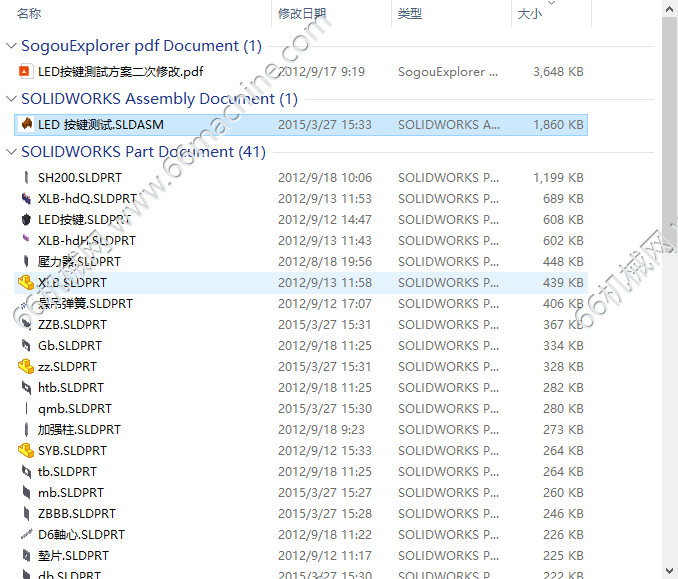
Task: Select file LED按键测试方案二次修改.pdf
Action: coord(121,71)
